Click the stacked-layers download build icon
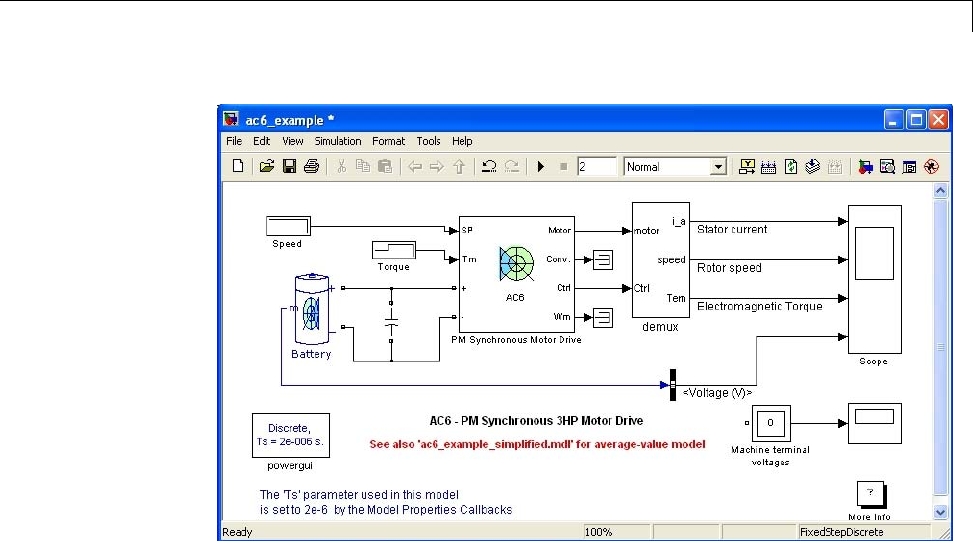The width and height of the screenshot is (973, 541). [x=813, y=166]
